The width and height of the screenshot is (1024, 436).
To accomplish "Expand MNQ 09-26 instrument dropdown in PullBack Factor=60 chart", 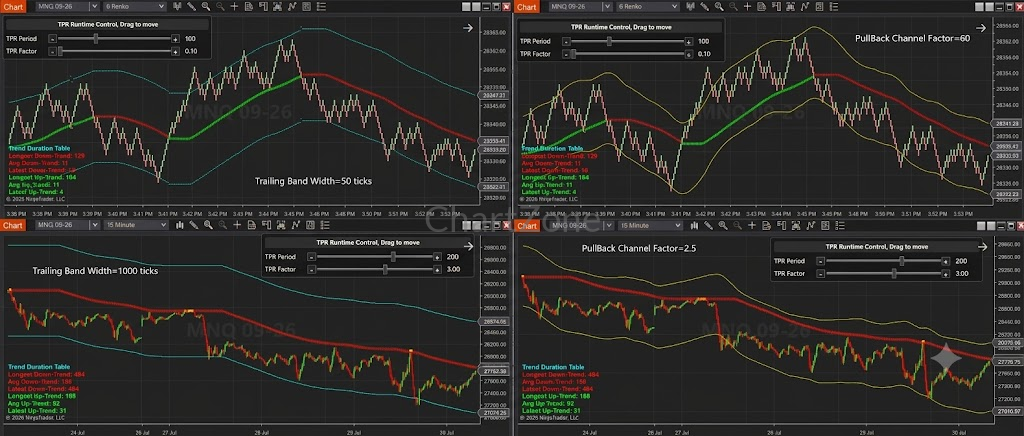I will click(x=607, y=7).
